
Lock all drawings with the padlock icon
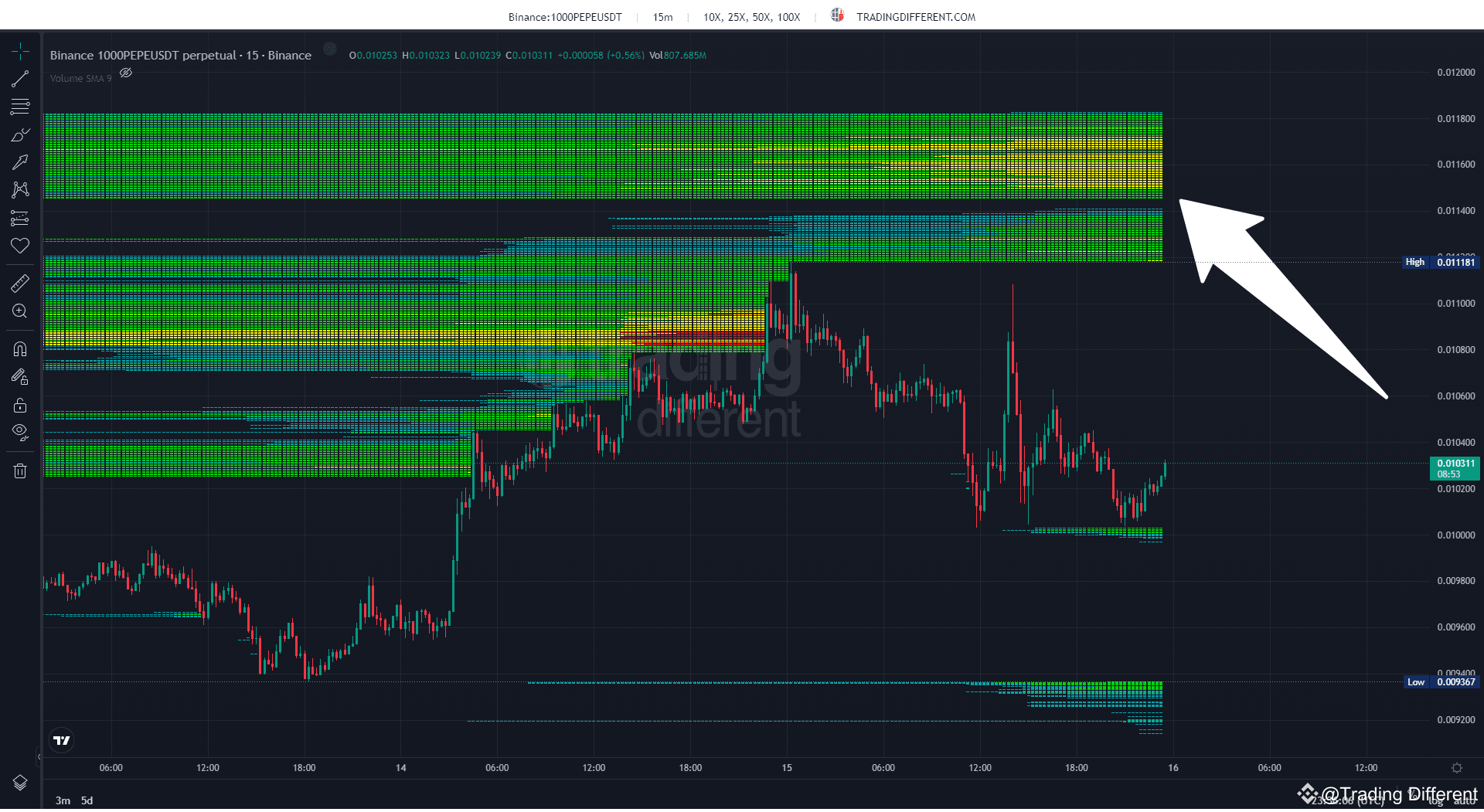pyautogui.click(x=20, y=404)
